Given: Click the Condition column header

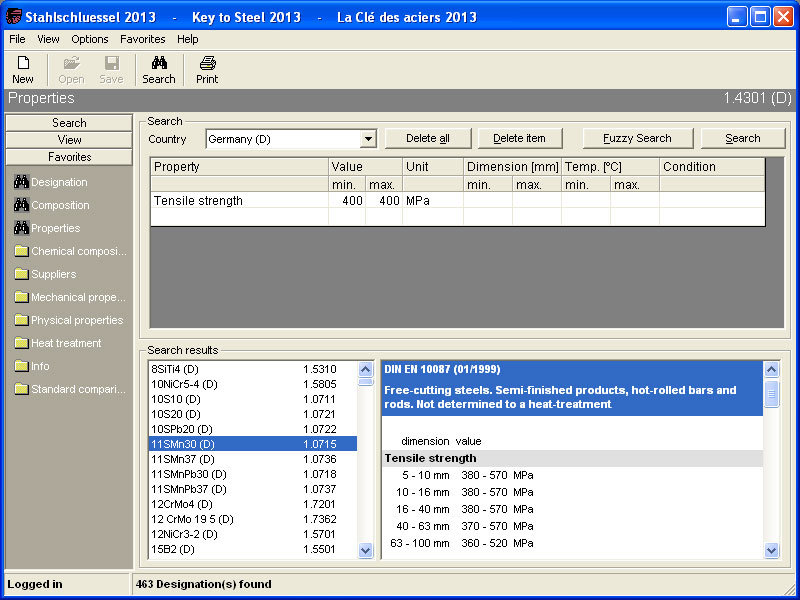Looking at the screenshot, I should [712, 167].
